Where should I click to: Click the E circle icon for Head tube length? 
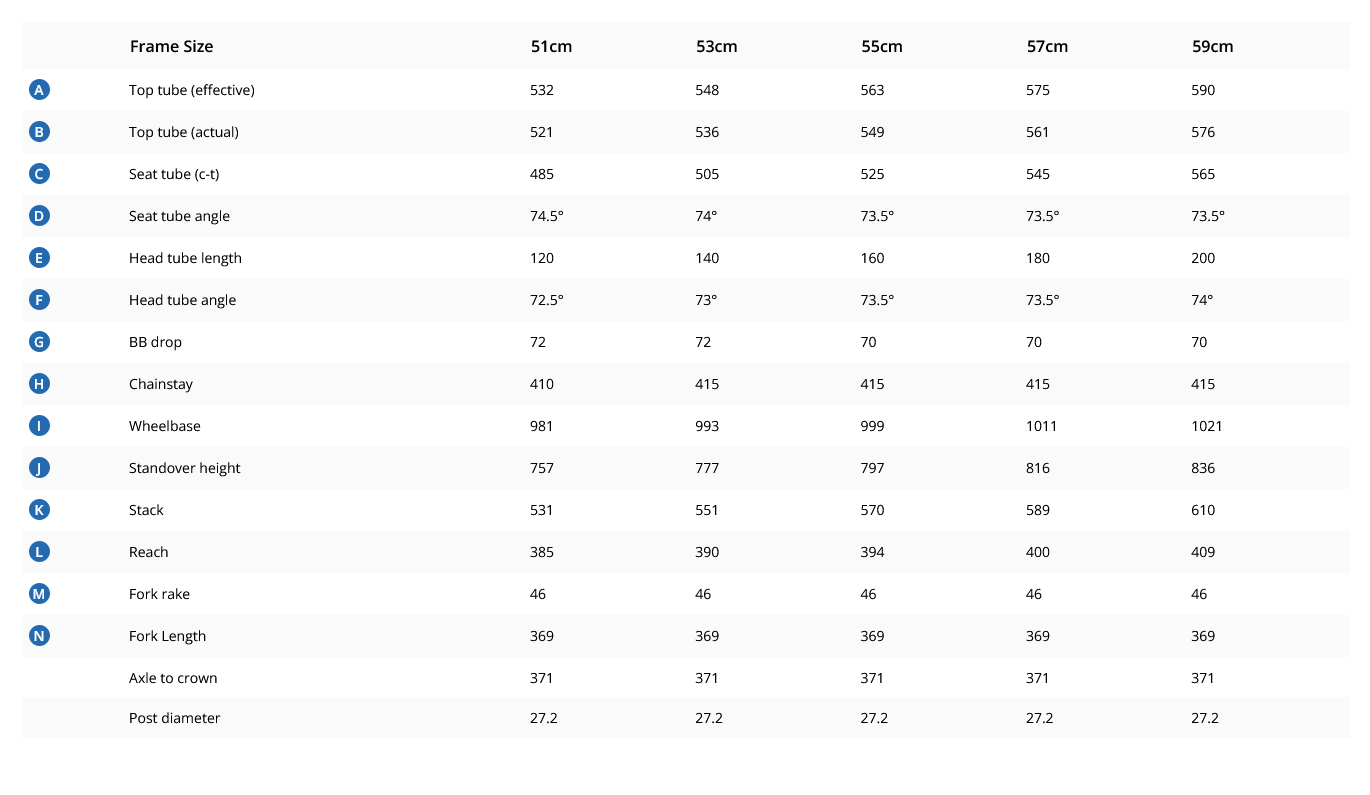pos(39,258)
